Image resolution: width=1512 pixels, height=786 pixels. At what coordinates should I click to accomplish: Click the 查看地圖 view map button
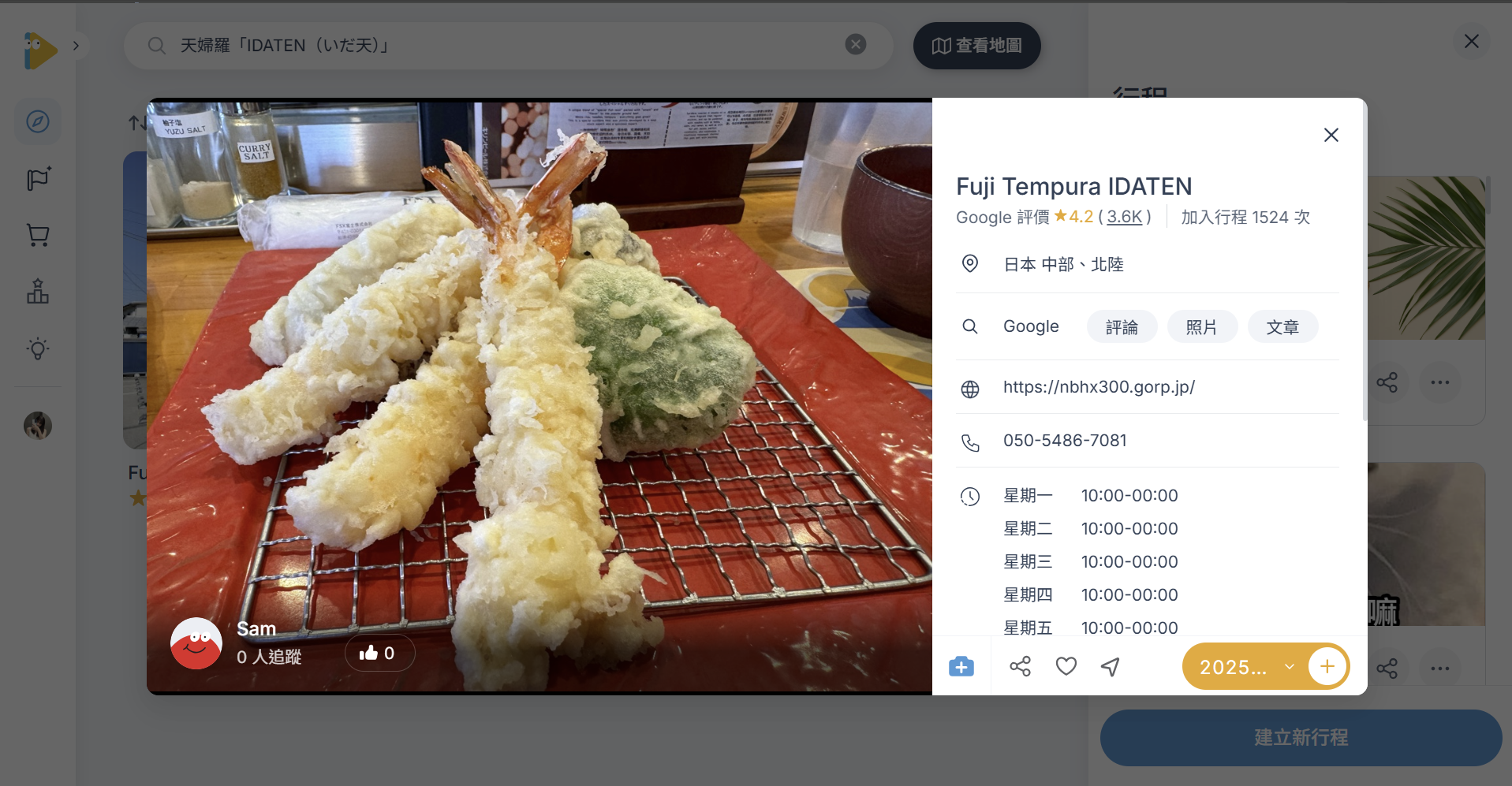click(976, 46)
